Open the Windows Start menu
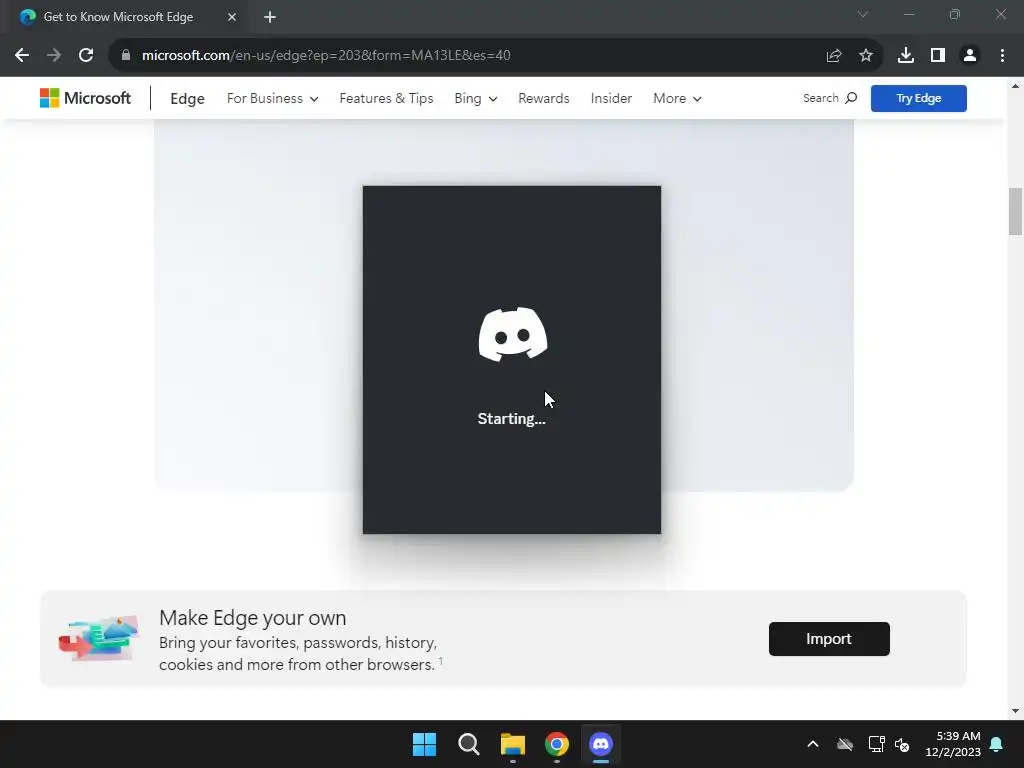This screenshot has height=768, width=1024. tap(424, 744)
